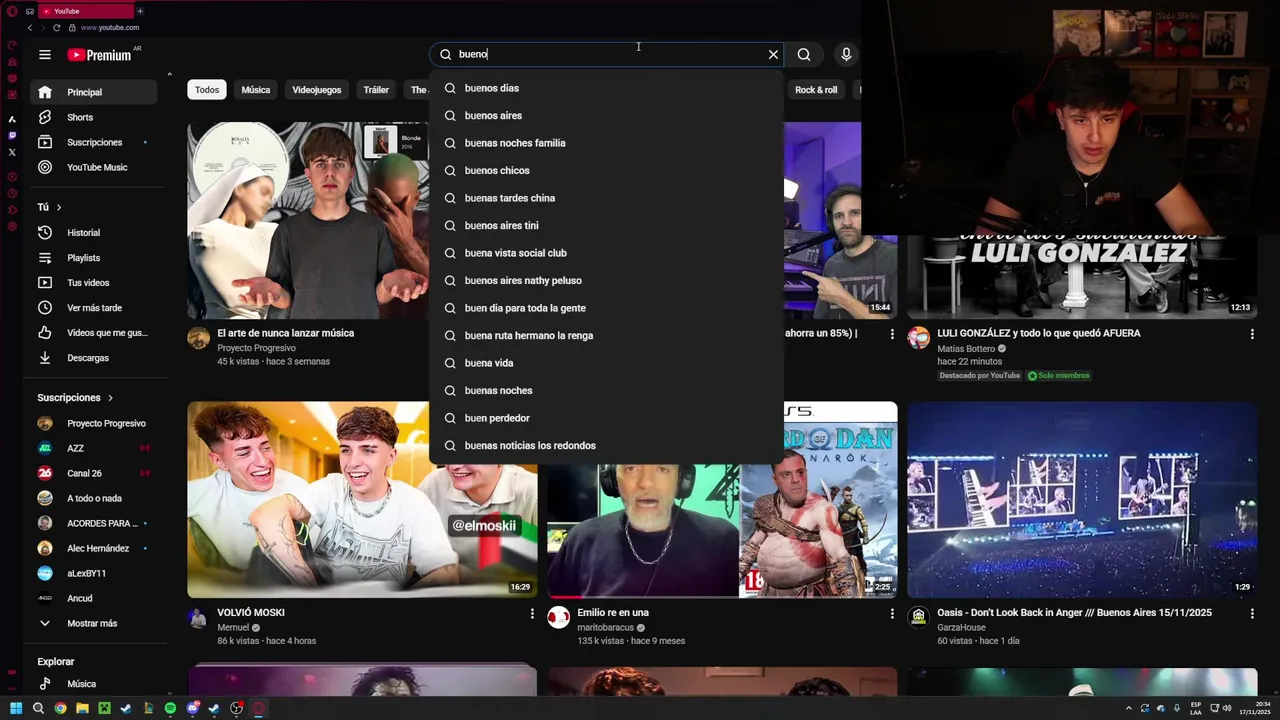Screen dimensions: 1280x720
Task: Go back with the browser back arrow
Action: point(30,28)
